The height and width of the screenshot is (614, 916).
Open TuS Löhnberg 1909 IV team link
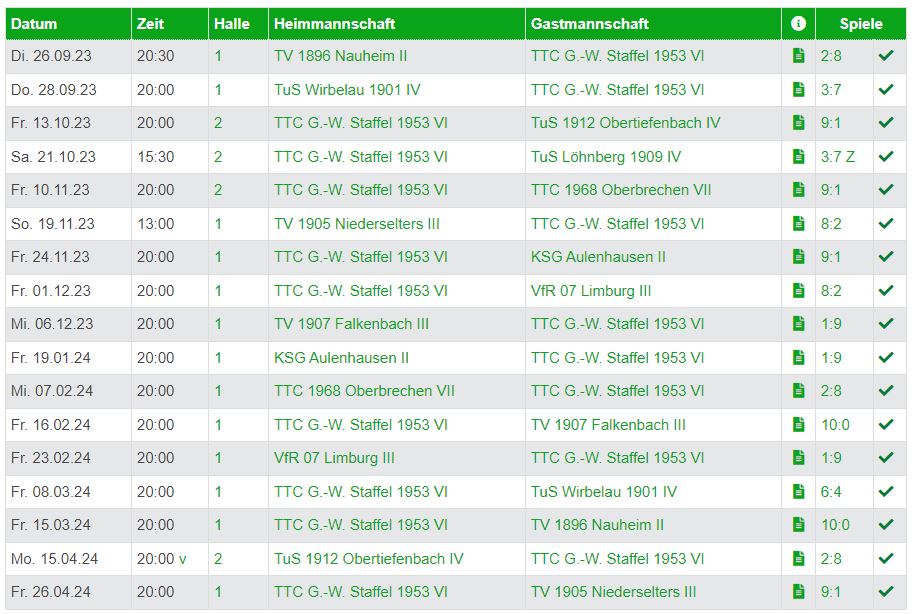[x=606, y=157]
